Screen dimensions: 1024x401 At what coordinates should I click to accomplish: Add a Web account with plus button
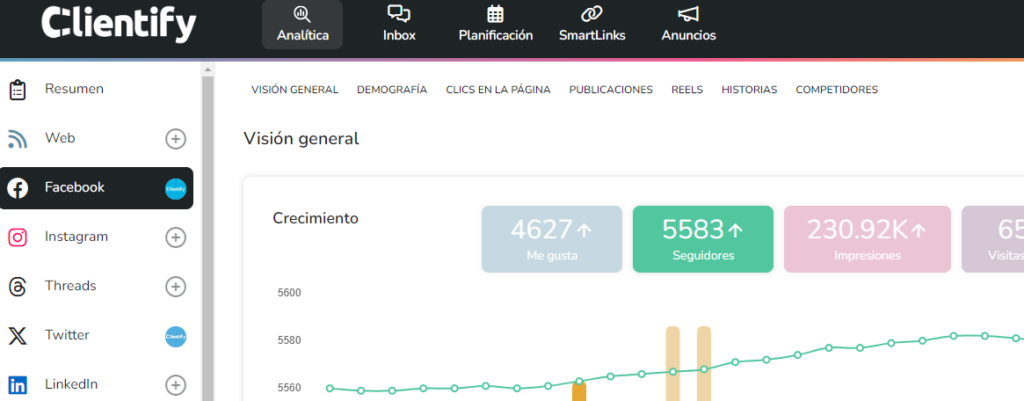(175, 139)
